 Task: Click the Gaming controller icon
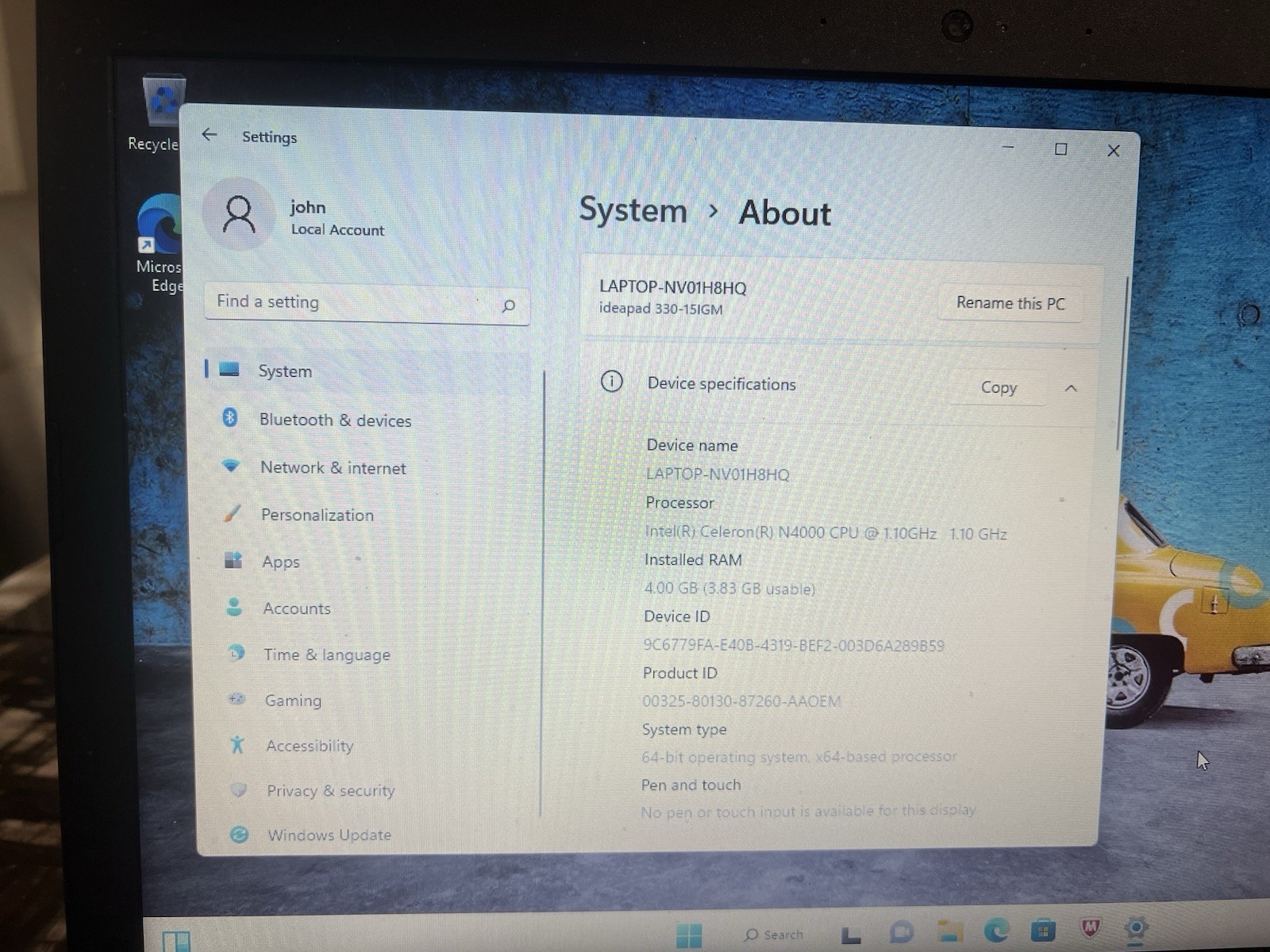(x=237, y=699)
